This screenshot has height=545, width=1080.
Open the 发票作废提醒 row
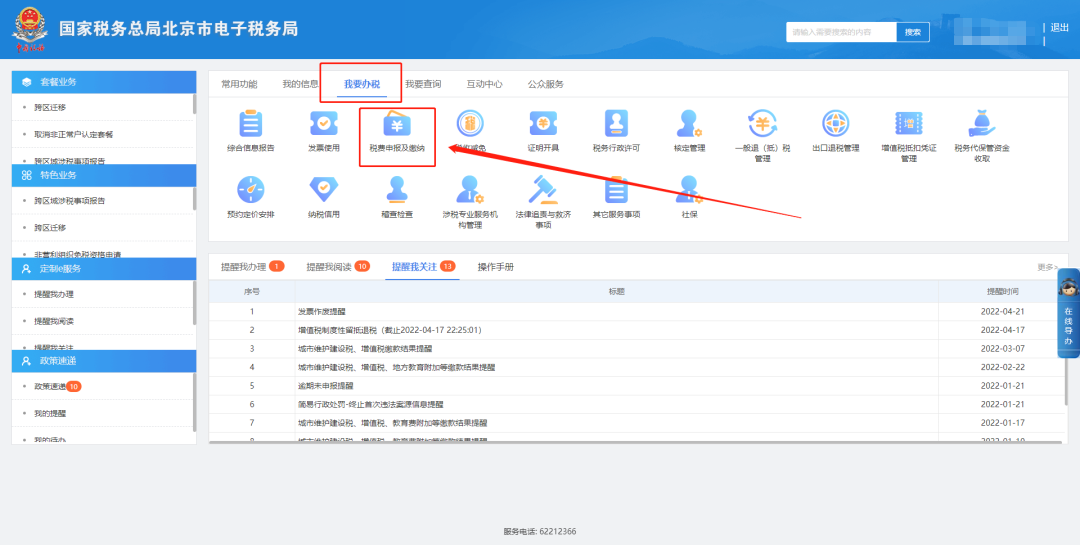636,311
